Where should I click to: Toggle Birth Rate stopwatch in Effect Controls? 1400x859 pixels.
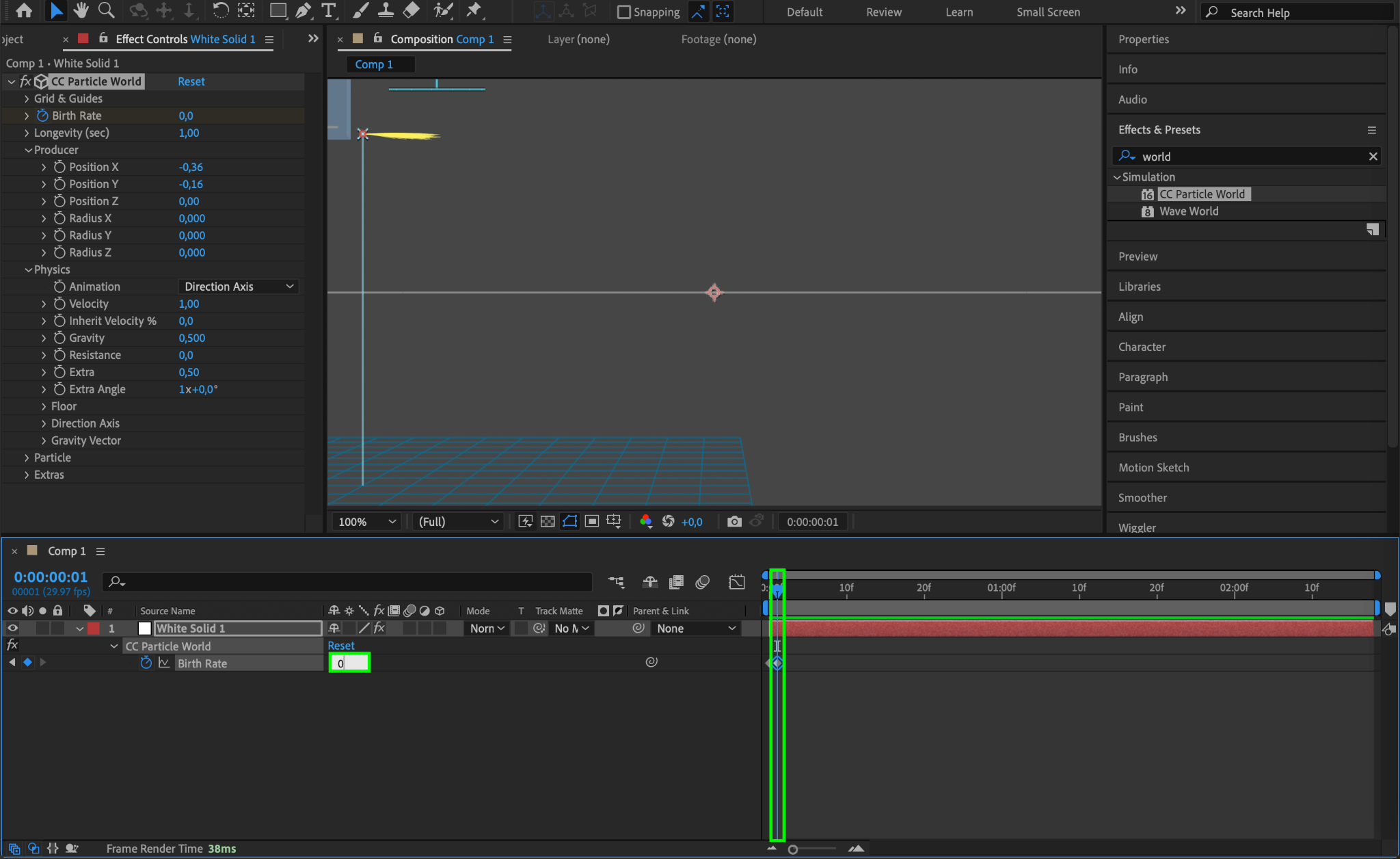(42, 116)
